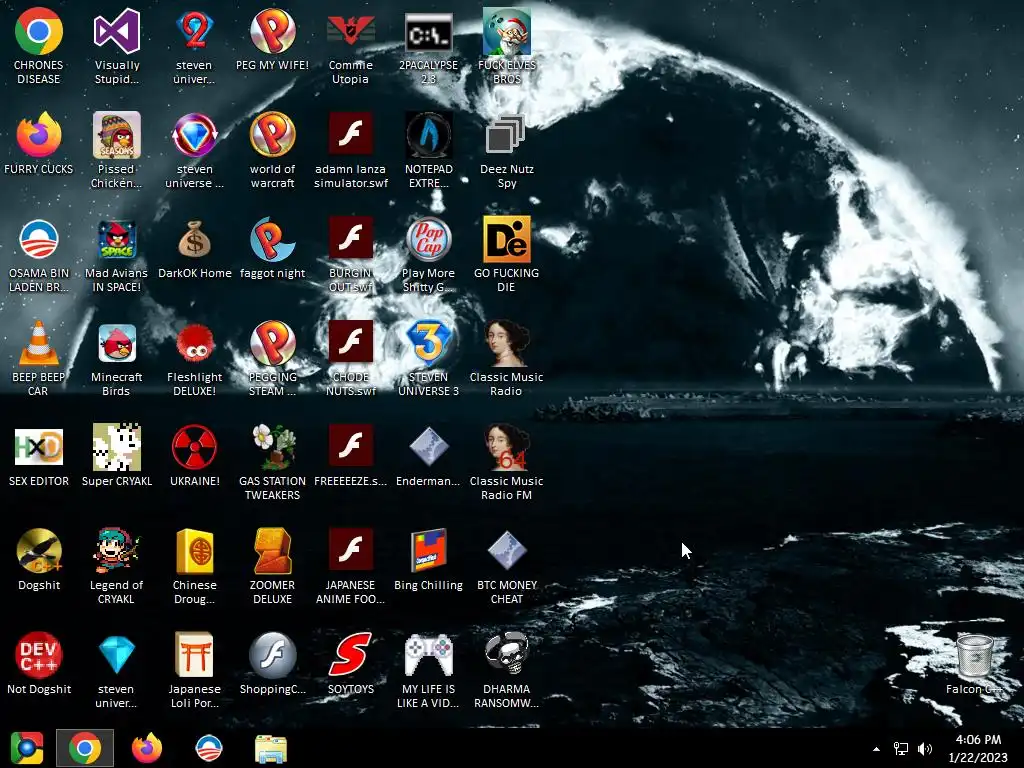Screen dimensions: 1024x768
Task: Expand the hidden tray icons arrow
Action: click(x=876, y=749)
